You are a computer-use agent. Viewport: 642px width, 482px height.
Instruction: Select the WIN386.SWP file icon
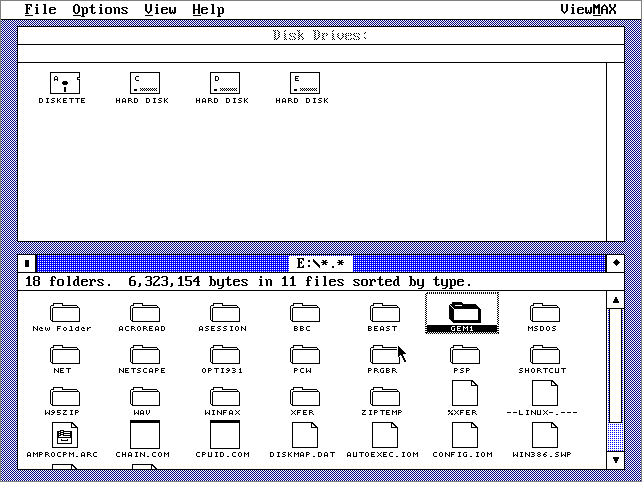[545, 435]
